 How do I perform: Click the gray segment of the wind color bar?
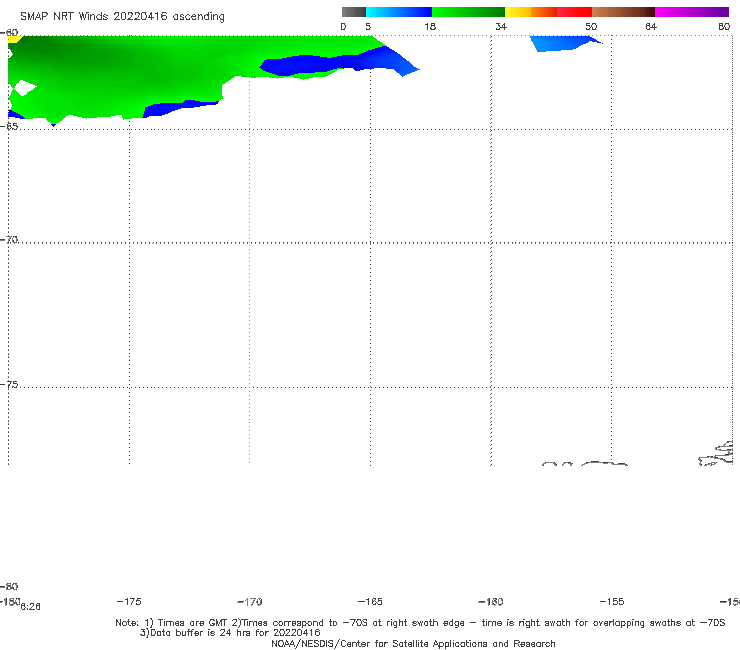coord(354,12)
